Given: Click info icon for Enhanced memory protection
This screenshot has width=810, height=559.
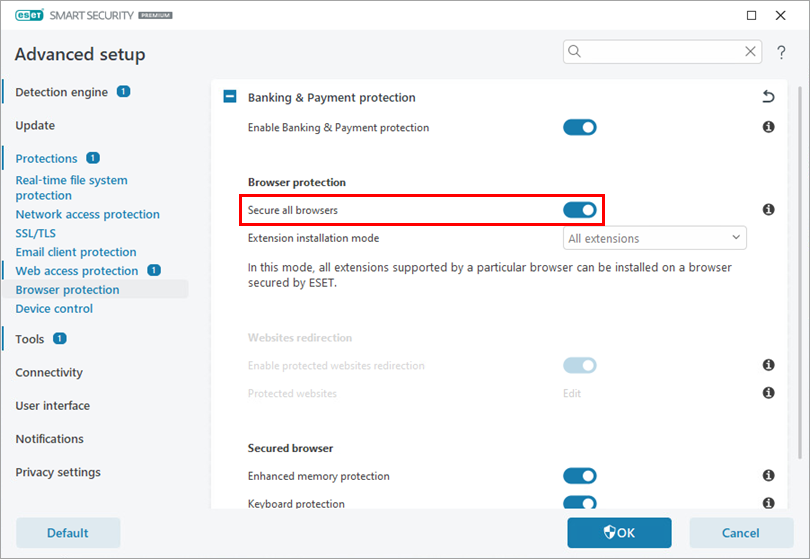Looking at the screenshot, I should pos(768,476).
